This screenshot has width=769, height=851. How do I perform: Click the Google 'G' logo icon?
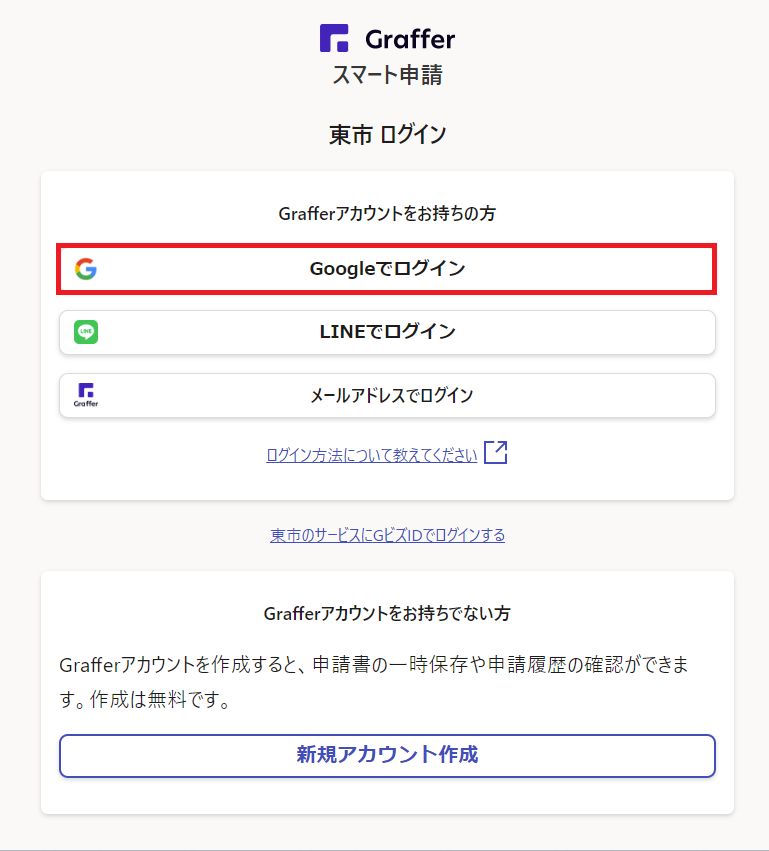tap(86, 269)
